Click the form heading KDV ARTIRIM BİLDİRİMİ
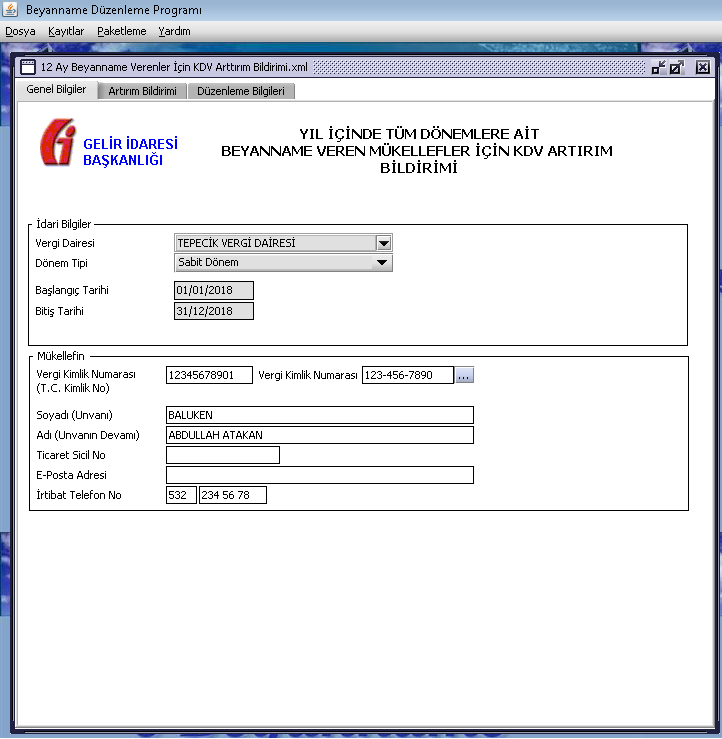Screen dimensions: 722x739 pos(417,151)
